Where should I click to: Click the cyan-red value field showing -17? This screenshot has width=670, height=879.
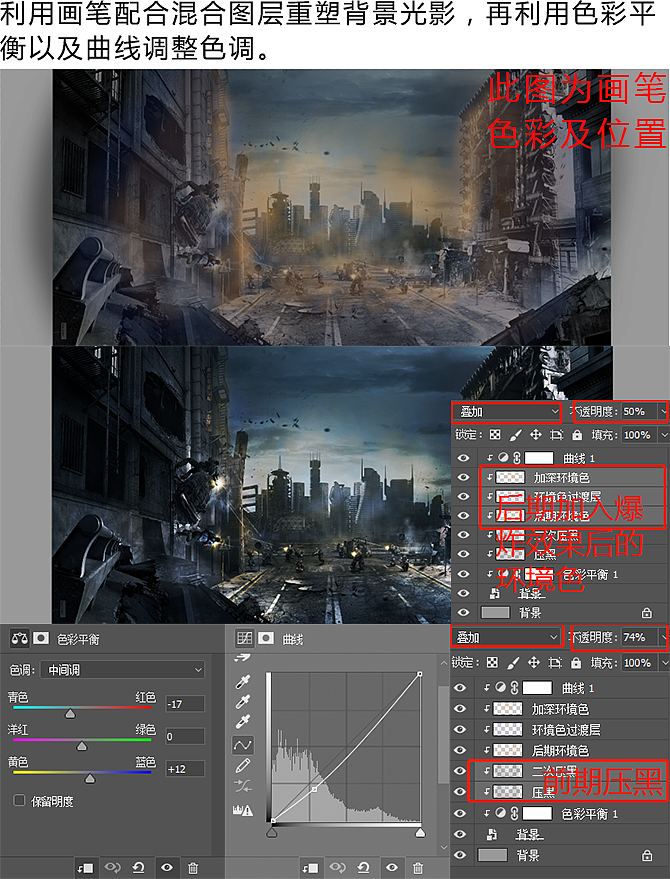[185, 704]
